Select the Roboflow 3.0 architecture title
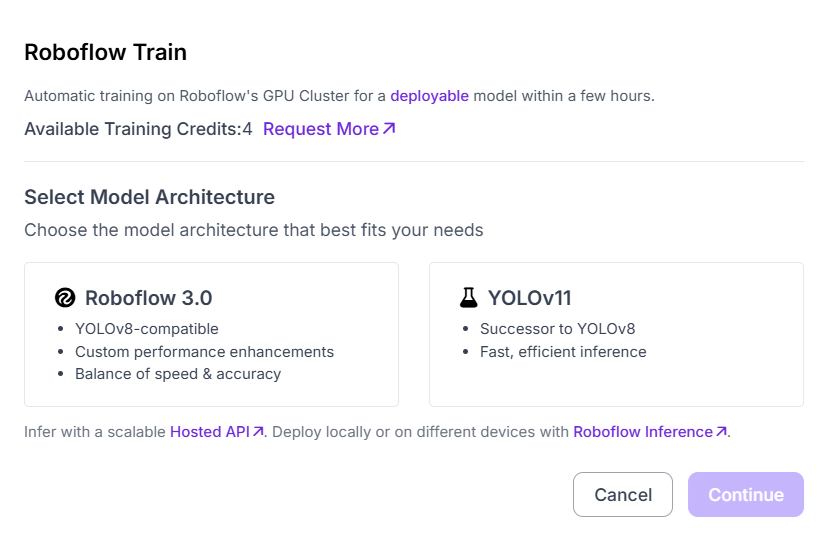This screenshot has height=539, width=825. coord(148,298)
